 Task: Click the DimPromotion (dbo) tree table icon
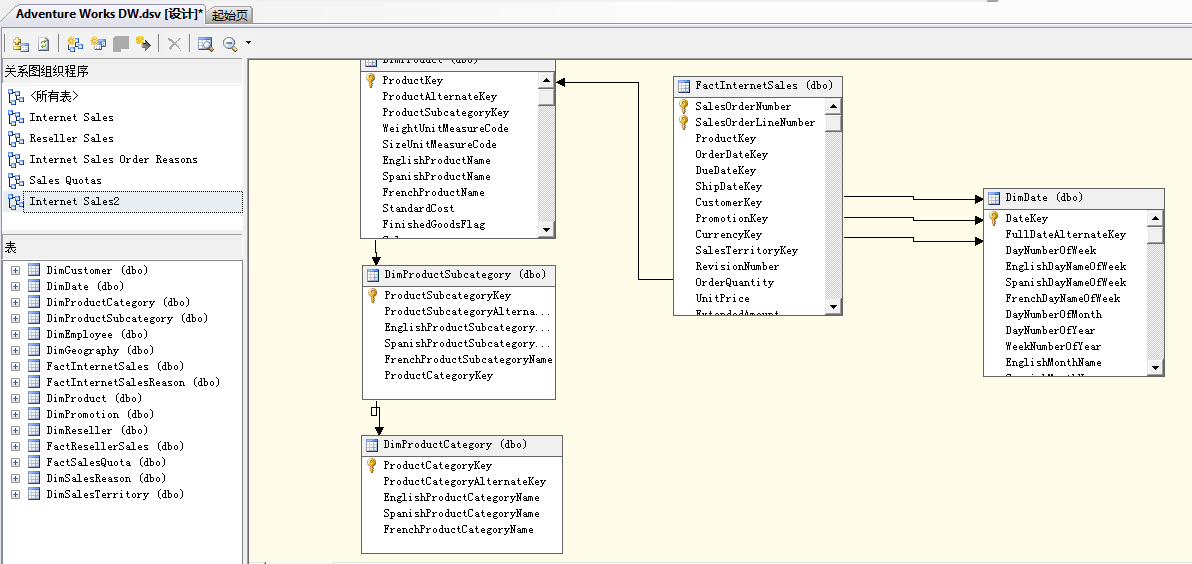click(x=34, y=413)
